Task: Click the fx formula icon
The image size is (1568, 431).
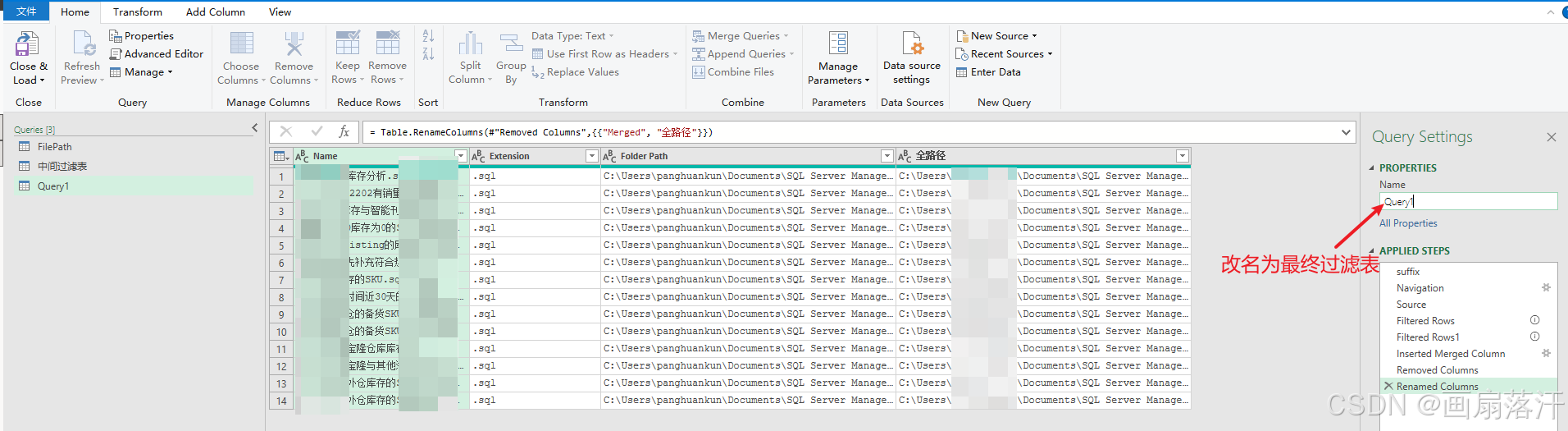Action: click(344, 131)
